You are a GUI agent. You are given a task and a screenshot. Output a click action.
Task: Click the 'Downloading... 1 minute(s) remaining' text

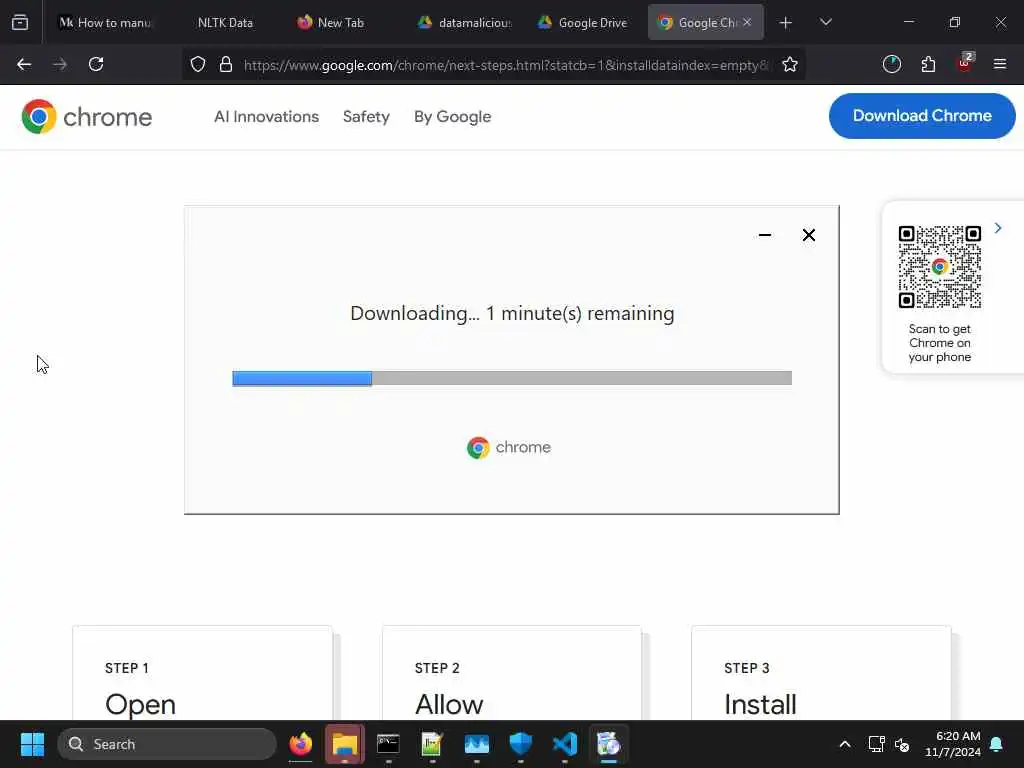(512, 313)
